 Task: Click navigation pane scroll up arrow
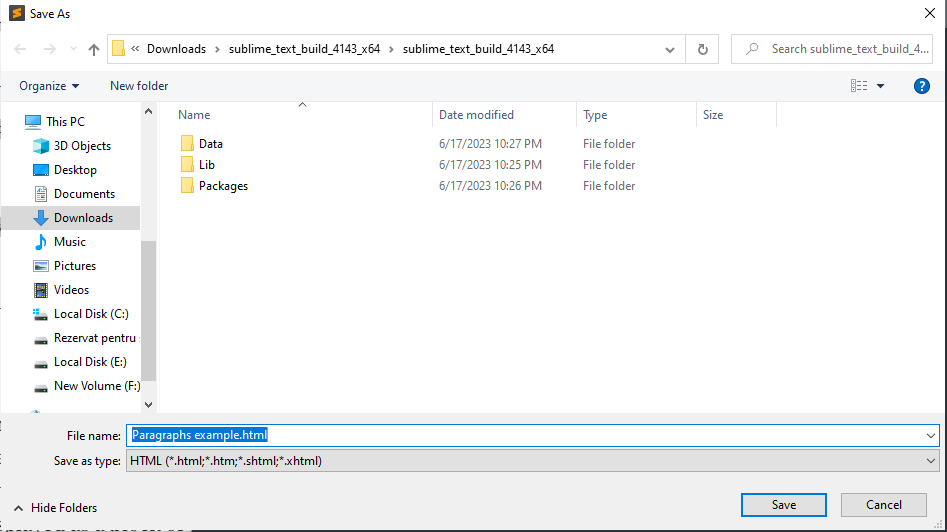coord(149,111)
